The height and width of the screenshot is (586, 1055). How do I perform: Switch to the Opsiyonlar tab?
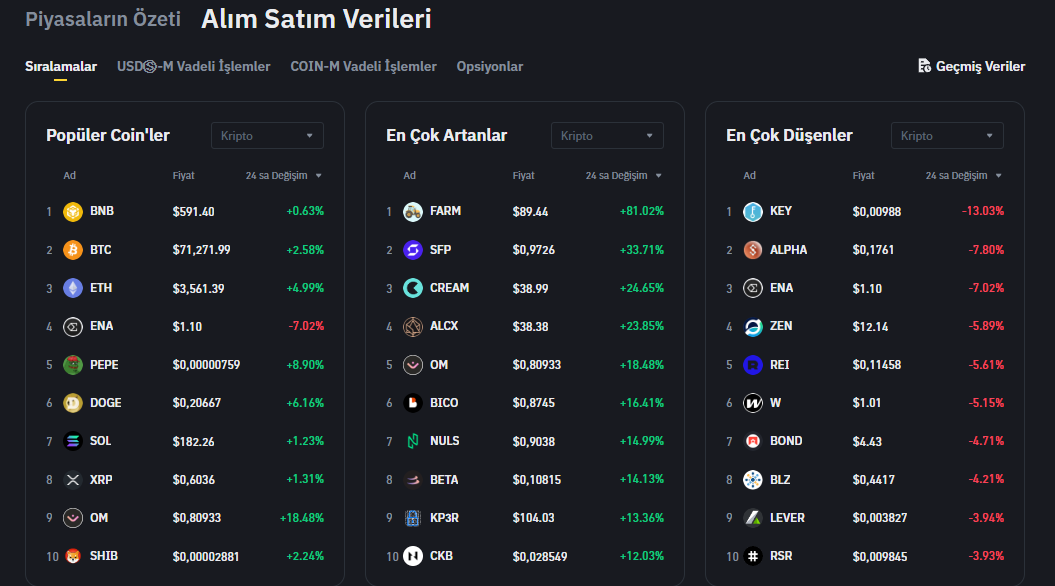click(x=490, y=67)
